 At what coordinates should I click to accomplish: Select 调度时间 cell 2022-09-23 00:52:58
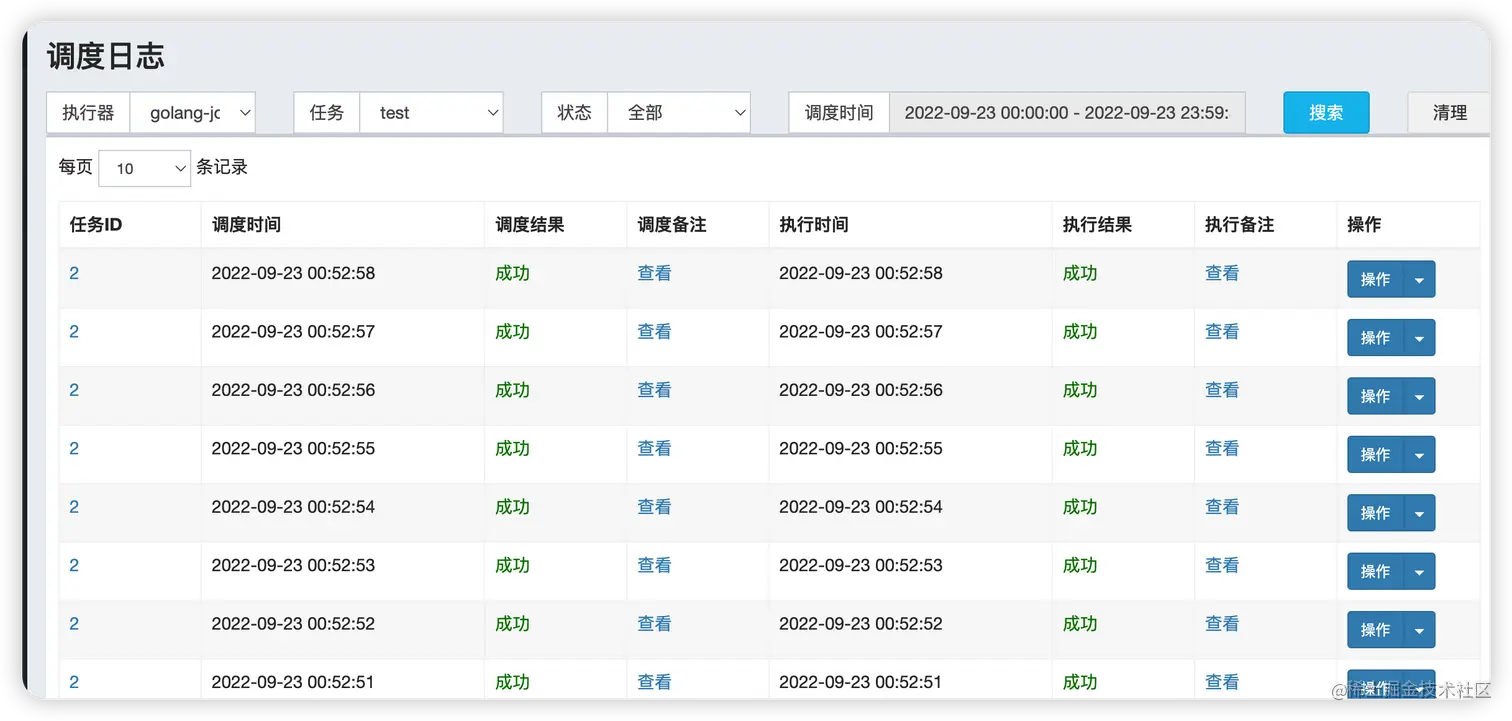(293, 273)
